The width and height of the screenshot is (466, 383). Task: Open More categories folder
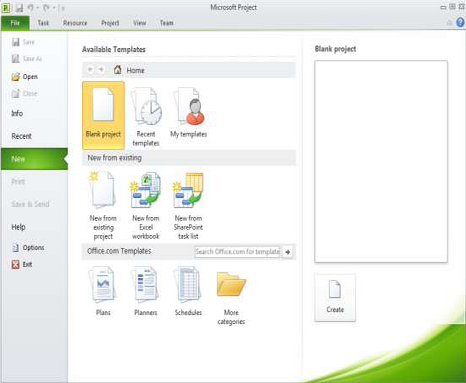tap(231, 298)
